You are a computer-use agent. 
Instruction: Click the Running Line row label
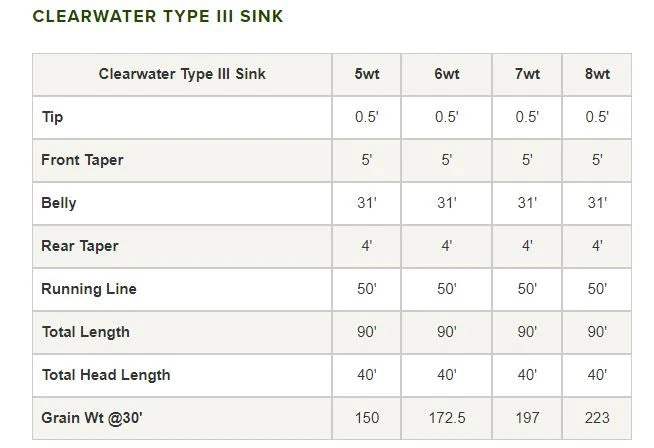(88, 289)
